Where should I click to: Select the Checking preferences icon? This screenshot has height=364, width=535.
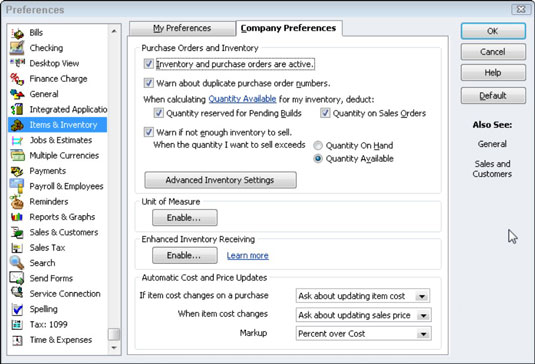tap(17, 48)
